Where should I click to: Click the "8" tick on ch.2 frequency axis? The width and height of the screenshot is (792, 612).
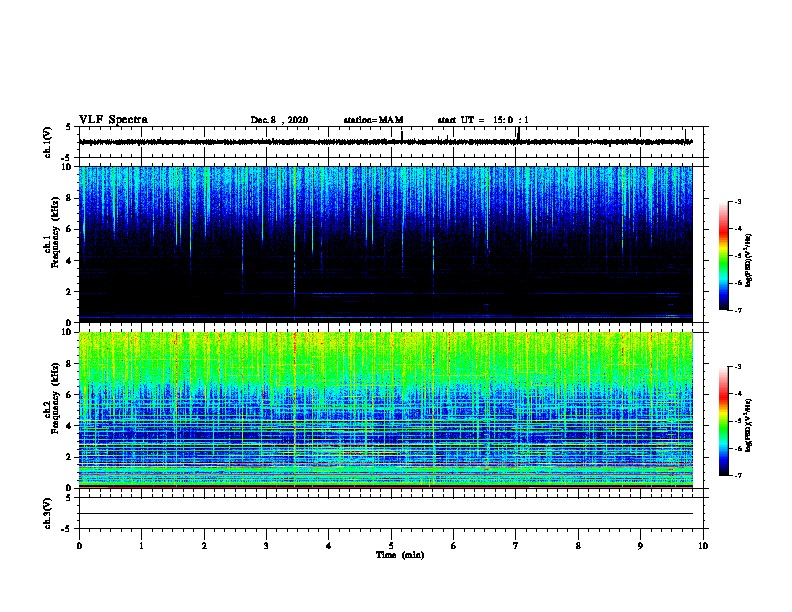(69, 364)
